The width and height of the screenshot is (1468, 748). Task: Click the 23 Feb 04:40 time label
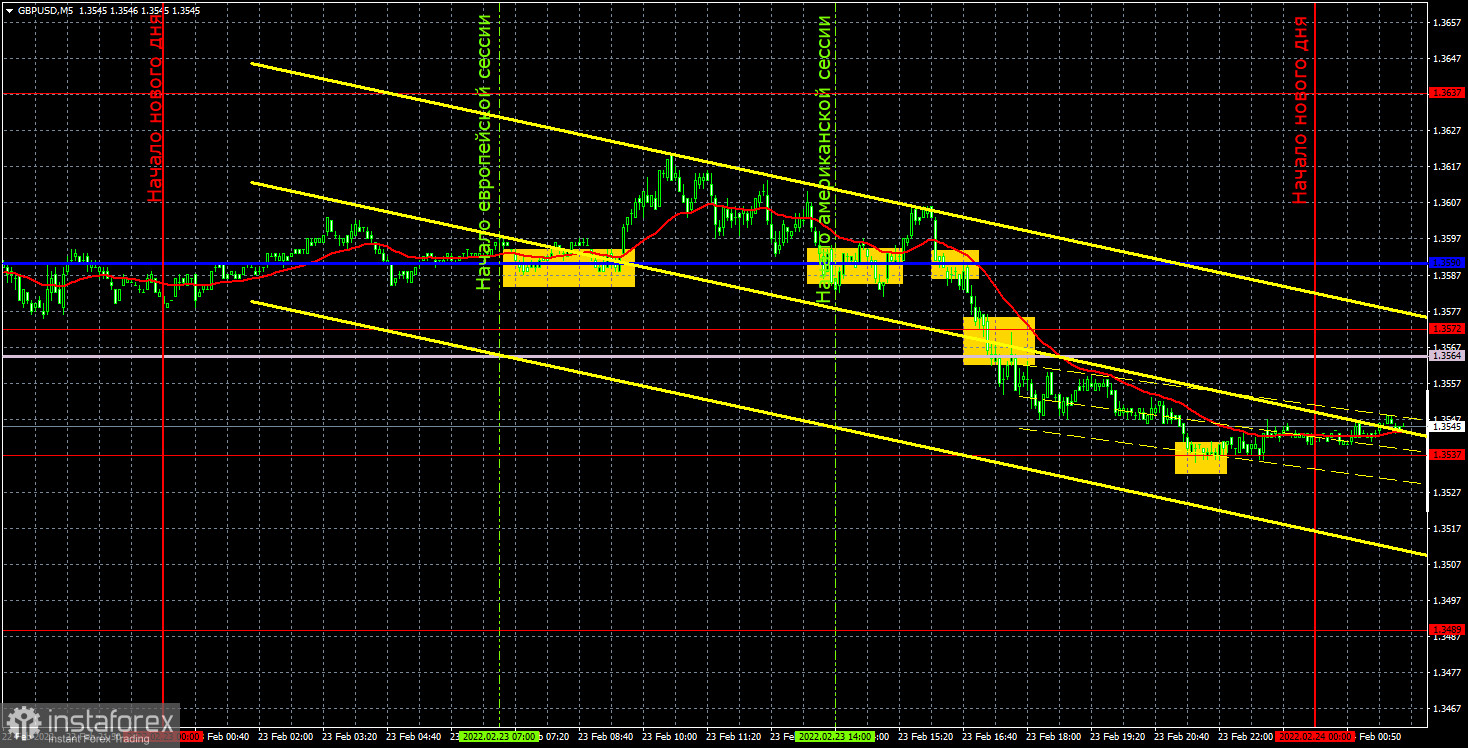point(413,736)
